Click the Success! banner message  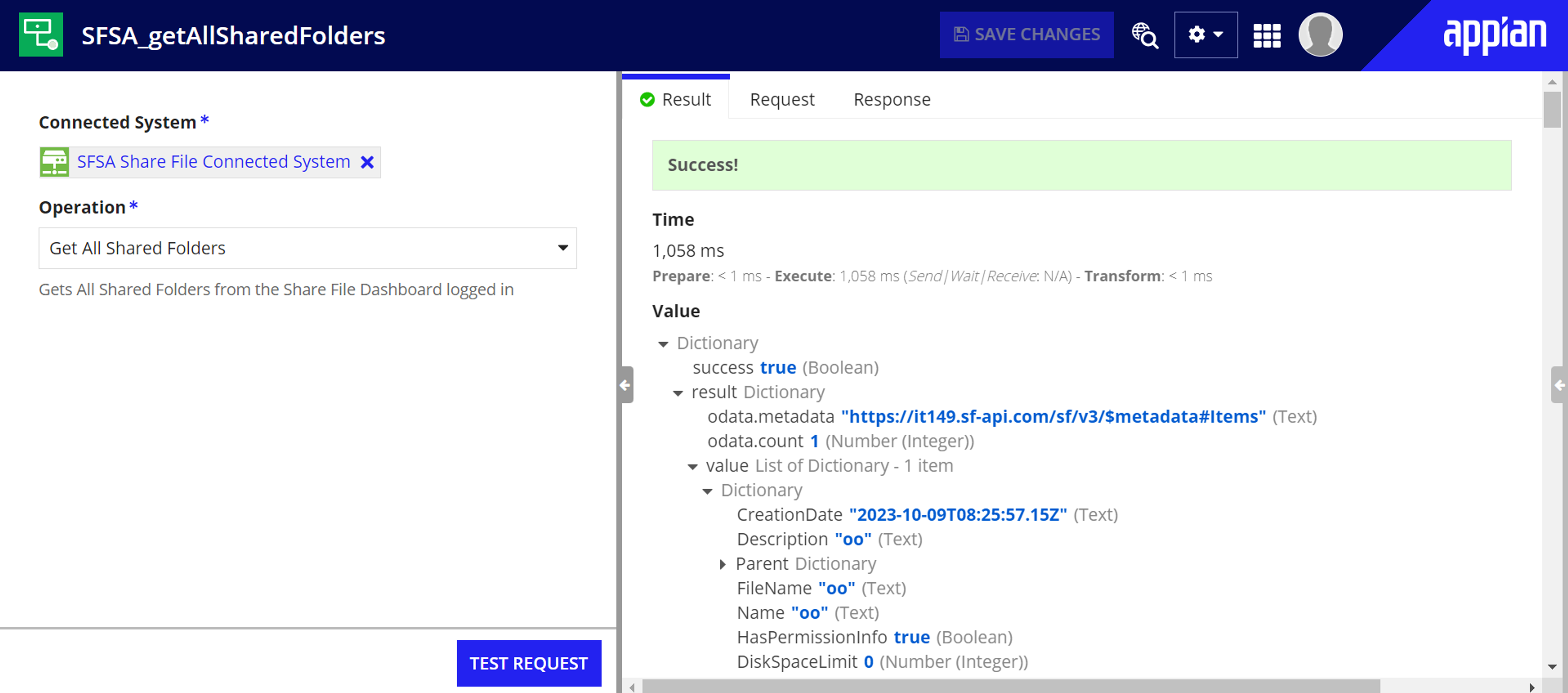[1081, 165]
